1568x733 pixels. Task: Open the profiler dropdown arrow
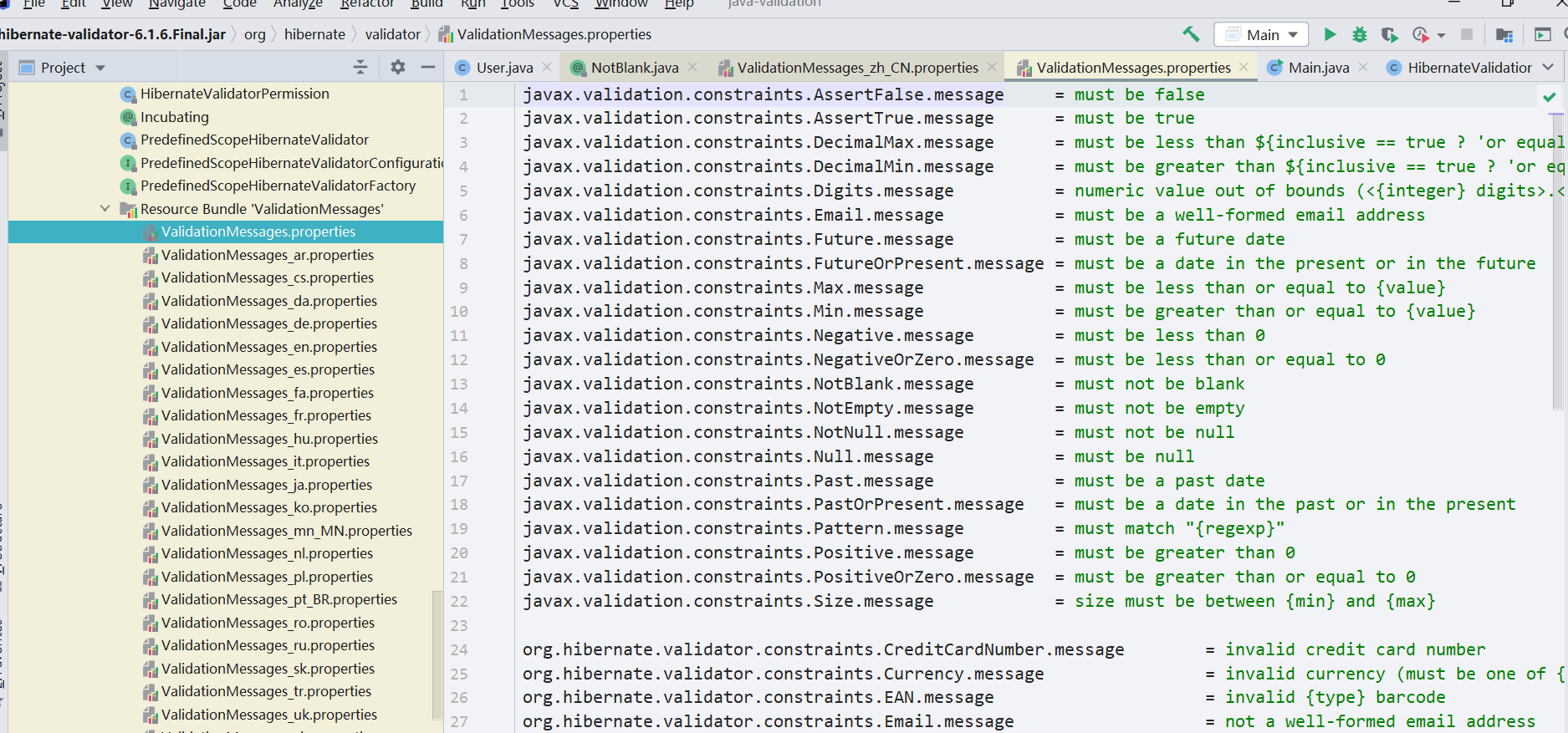[1441, 35]
